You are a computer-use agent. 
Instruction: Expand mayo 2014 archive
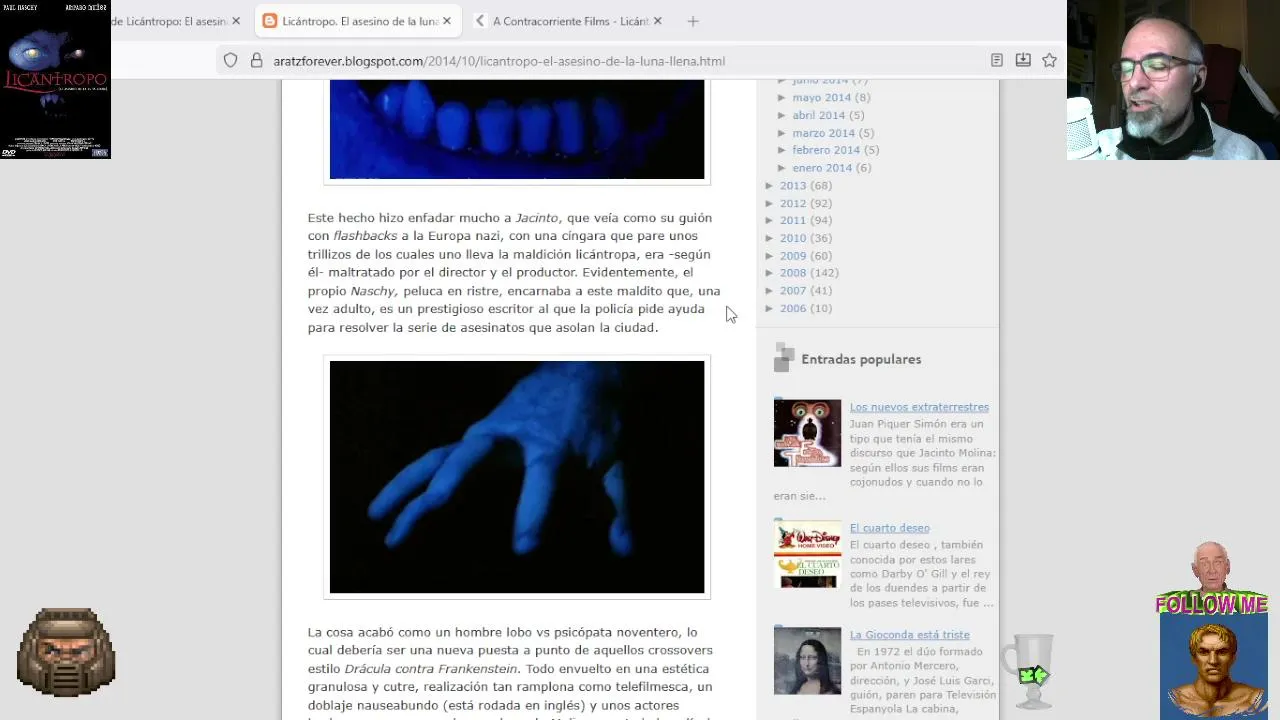(x=783, y=98)
